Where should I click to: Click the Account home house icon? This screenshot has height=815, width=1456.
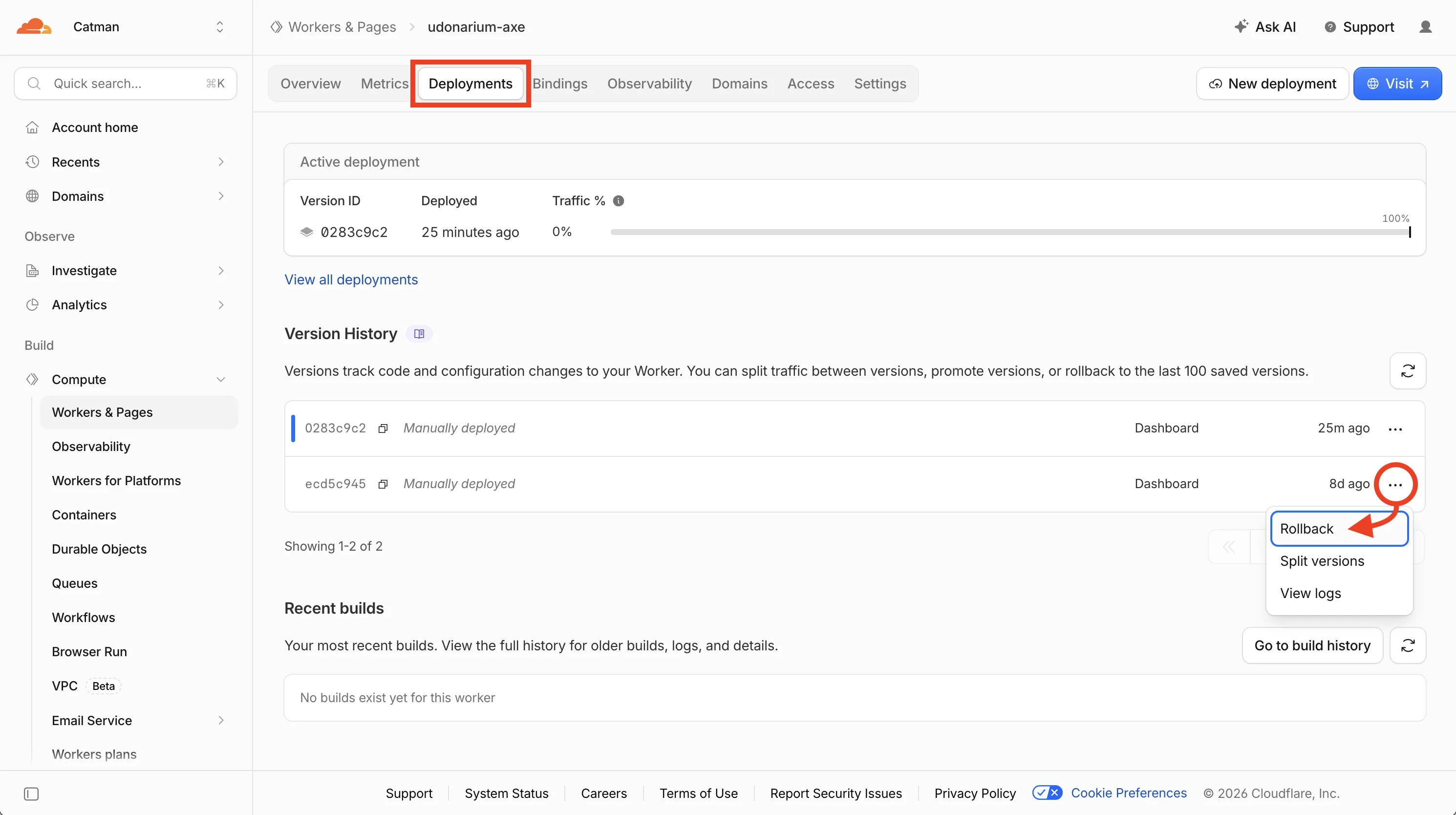[32, 127]
